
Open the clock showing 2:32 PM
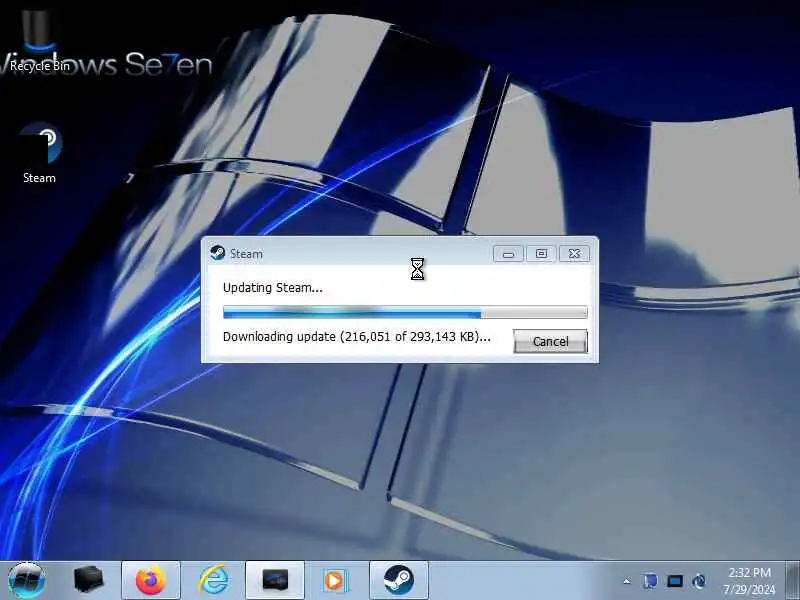click(749, 581)
